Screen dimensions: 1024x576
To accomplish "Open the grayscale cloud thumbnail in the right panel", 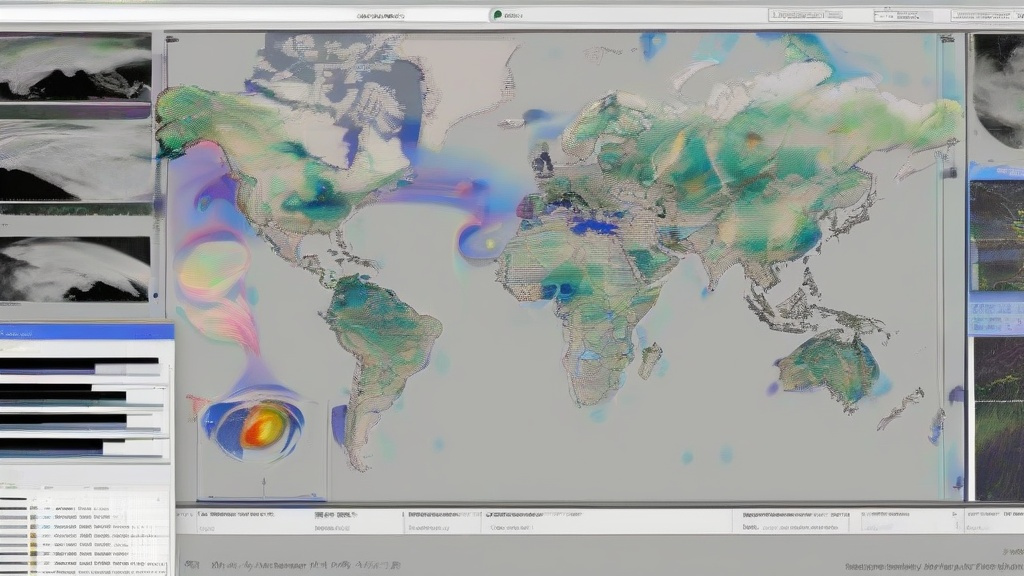I will tap(998, 90).
